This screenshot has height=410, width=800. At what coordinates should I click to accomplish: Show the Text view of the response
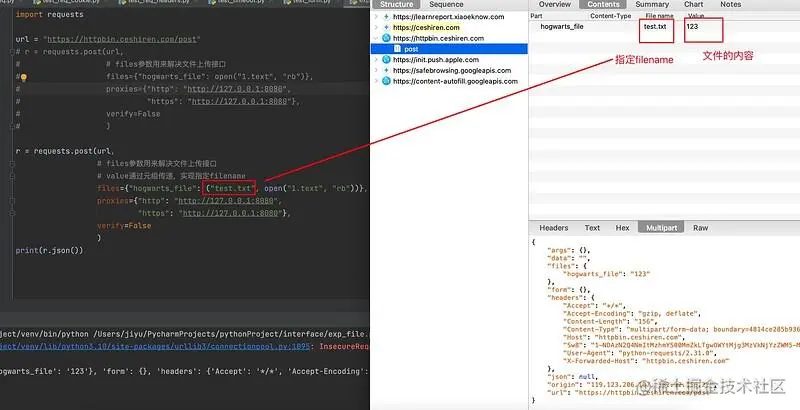pyautogui.click(x=592, y=228)
